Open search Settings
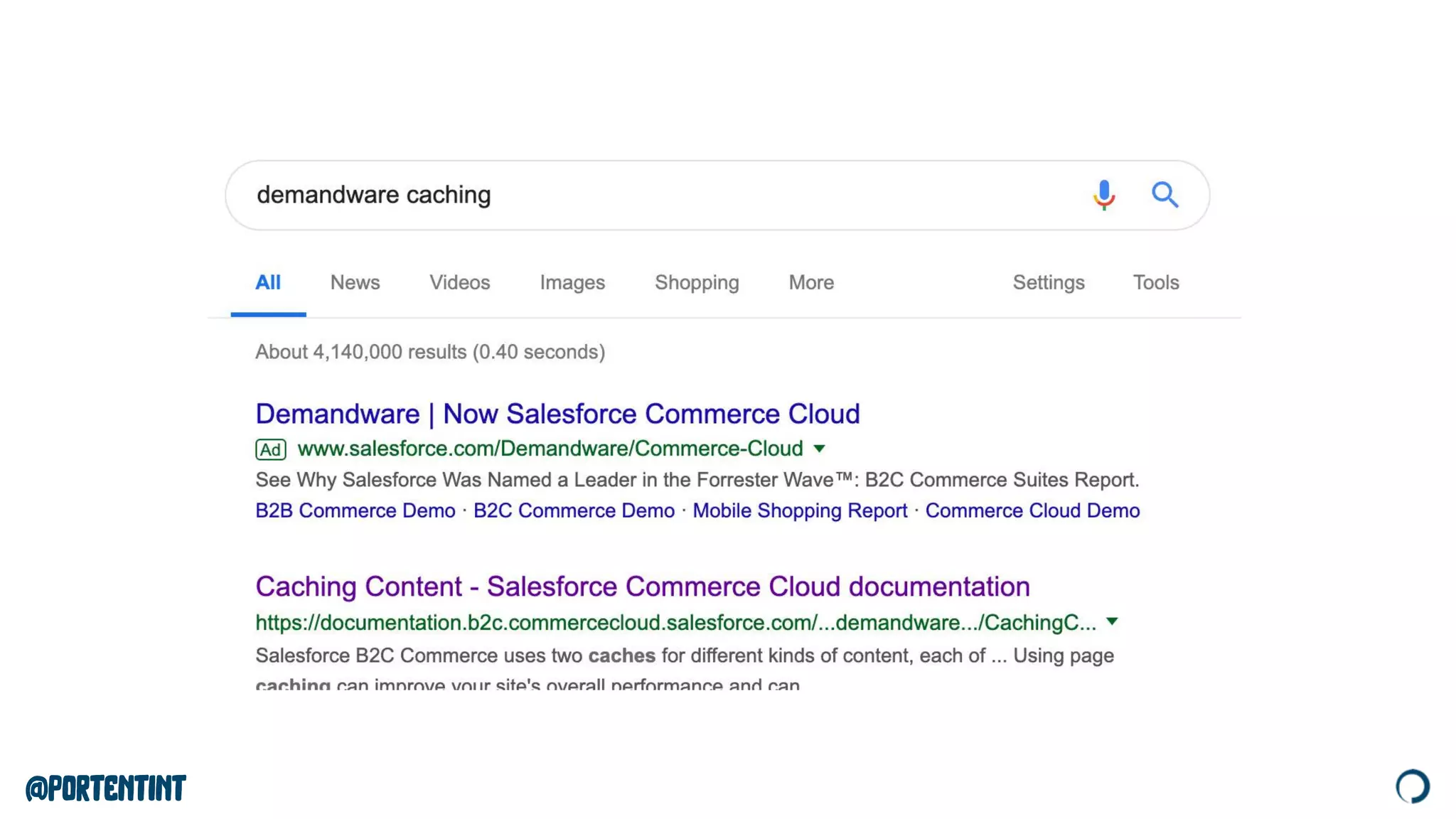 tap(1048, 282)
